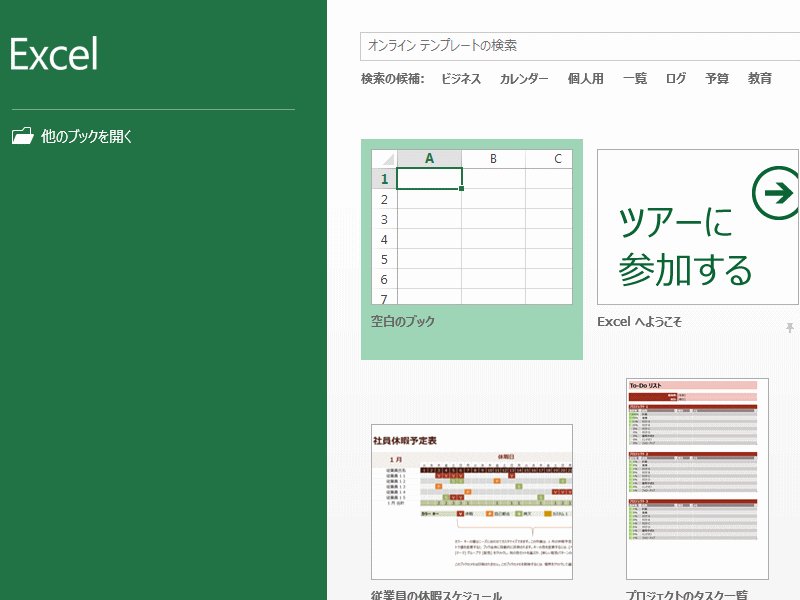Open other workbooks via 他のブックを開く
This screenshot has width=800, height=600.
coord(86,136)
